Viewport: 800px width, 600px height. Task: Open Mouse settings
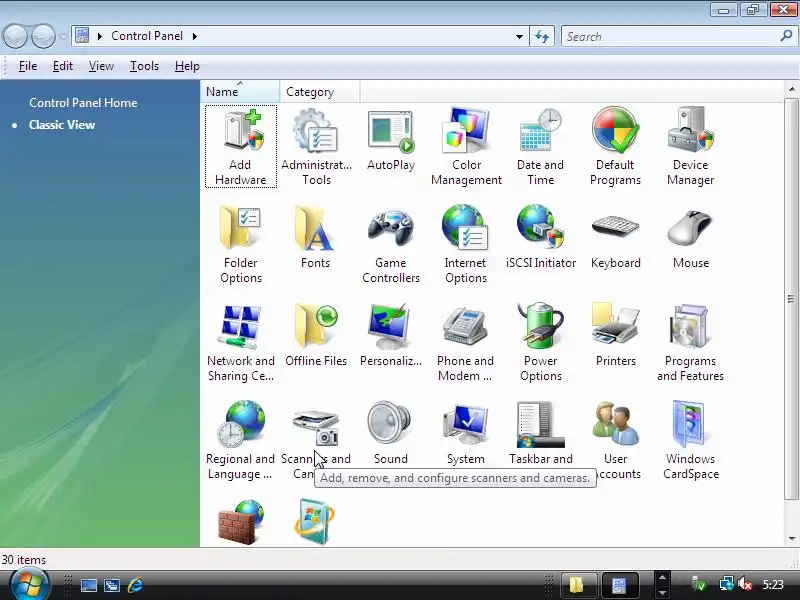pos(691,237)
